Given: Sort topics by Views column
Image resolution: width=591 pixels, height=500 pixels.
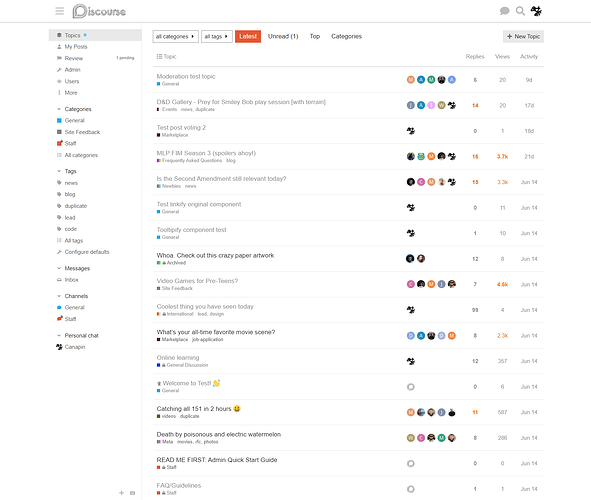Looking at the screenshot, I should pos(502,57).
